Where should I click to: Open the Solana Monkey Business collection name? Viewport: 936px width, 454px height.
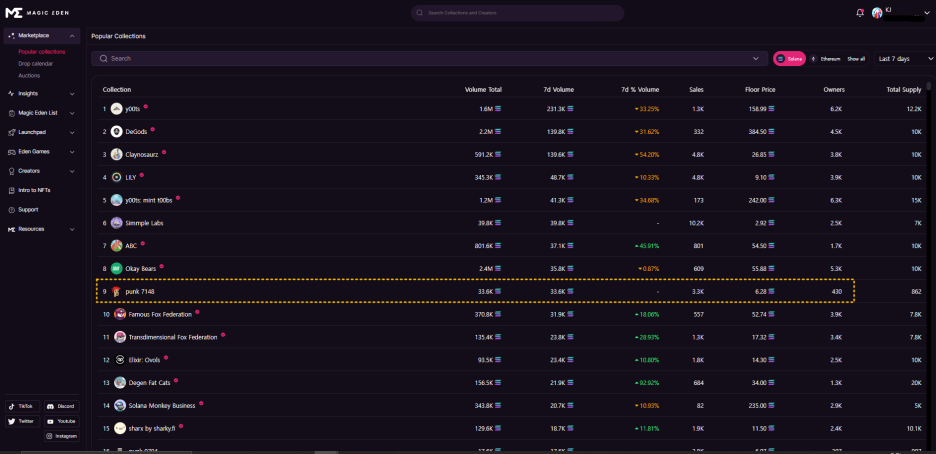click(162, 406)
